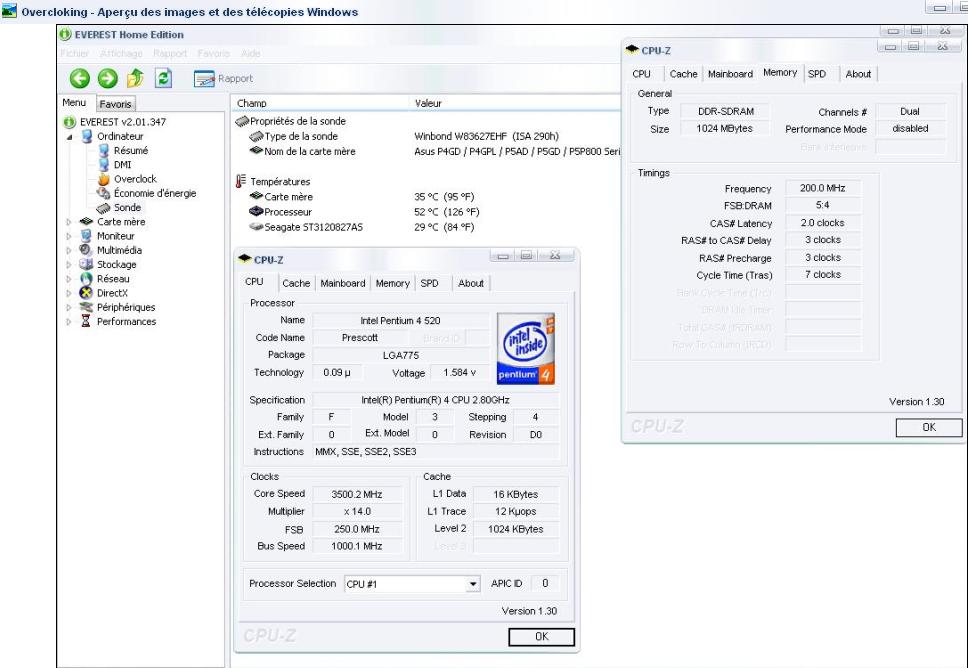Expand the Carte mère tree node
Image resolution: width=969 pixels, height=668 pixels.
(69, 222)
